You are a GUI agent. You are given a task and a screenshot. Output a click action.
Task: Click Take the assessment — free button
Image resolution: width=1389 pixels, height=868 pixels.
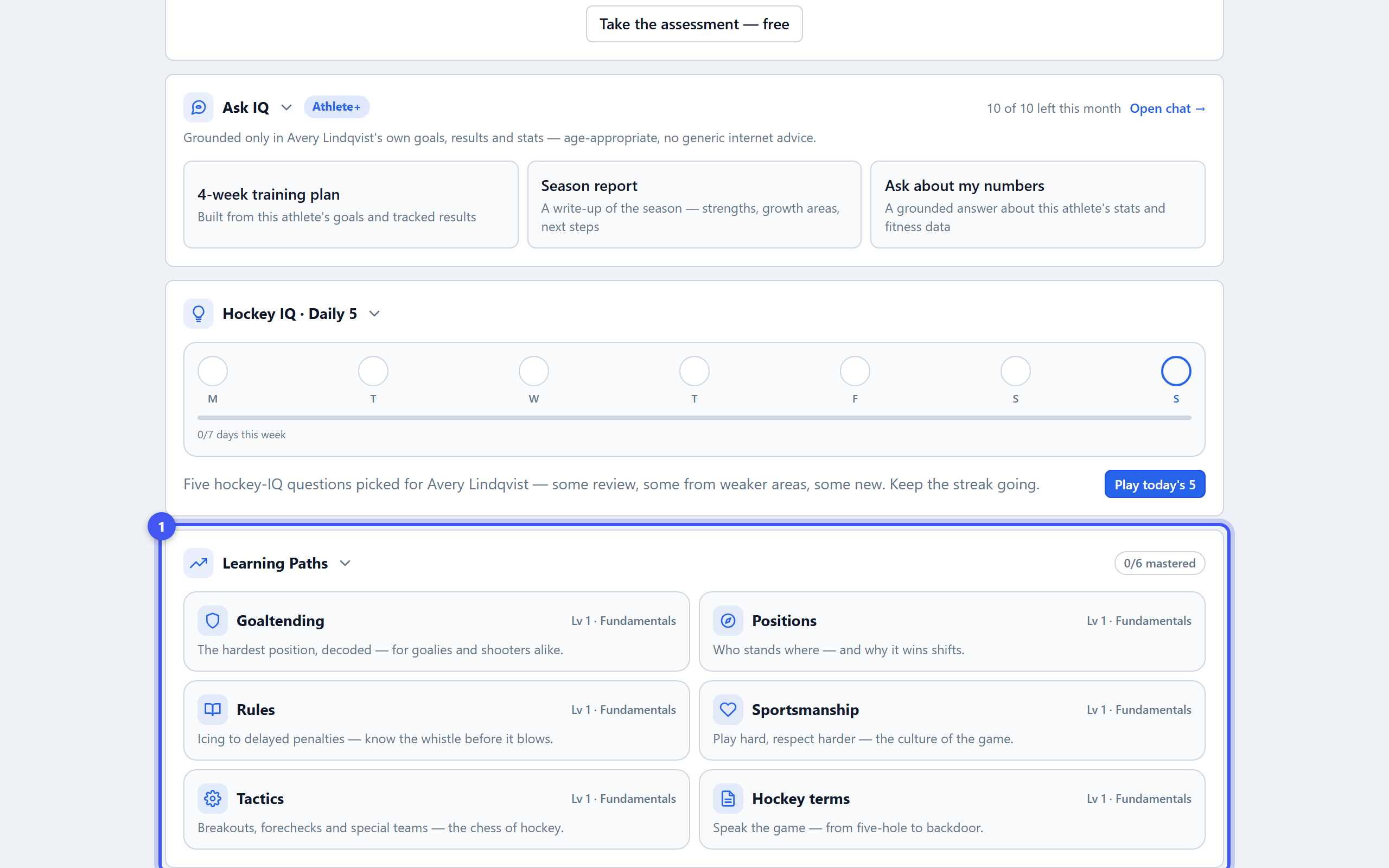[694, 24]
